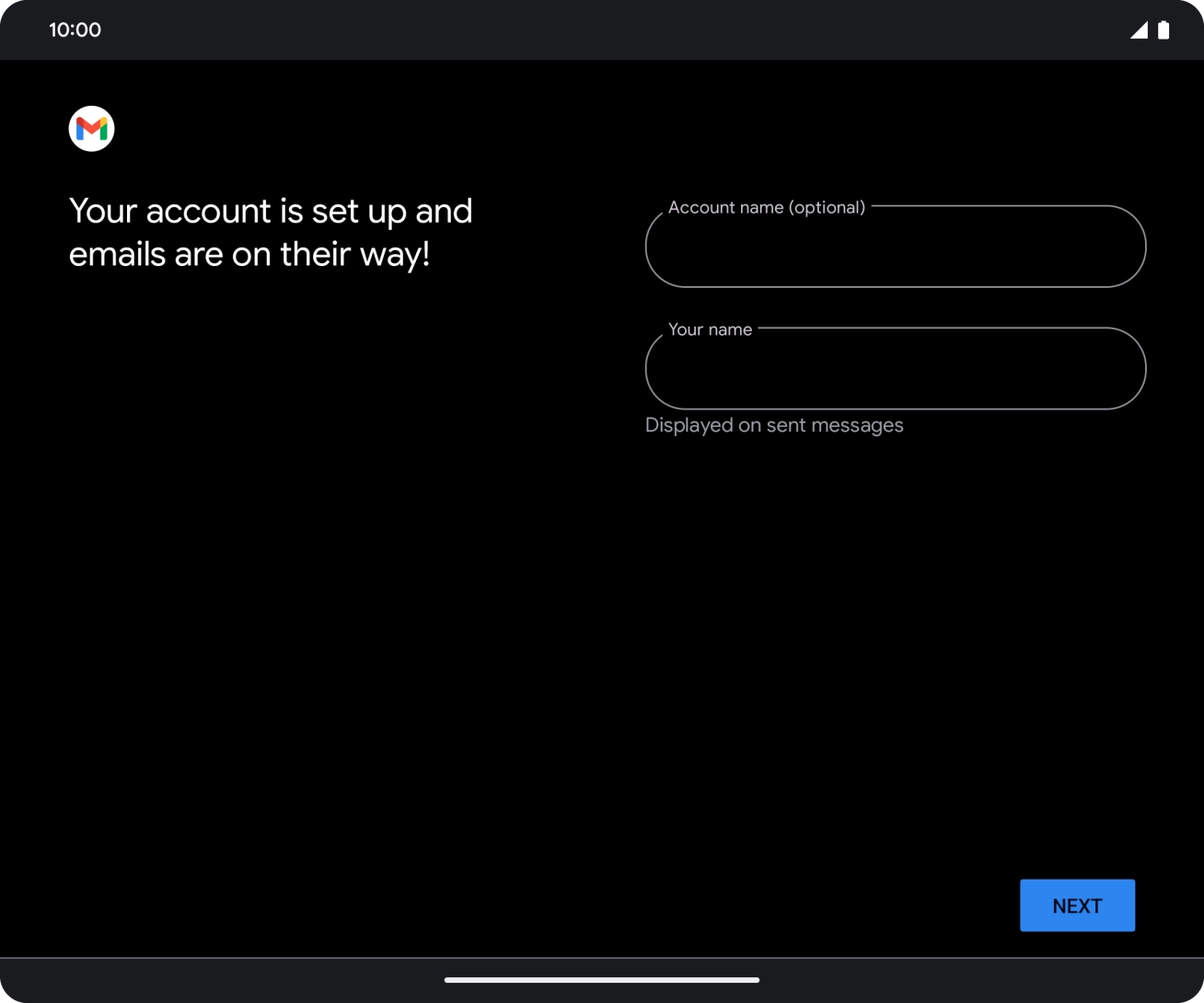
Task: Tap the blue NEXT button at bottom right
Action: 1077,905
